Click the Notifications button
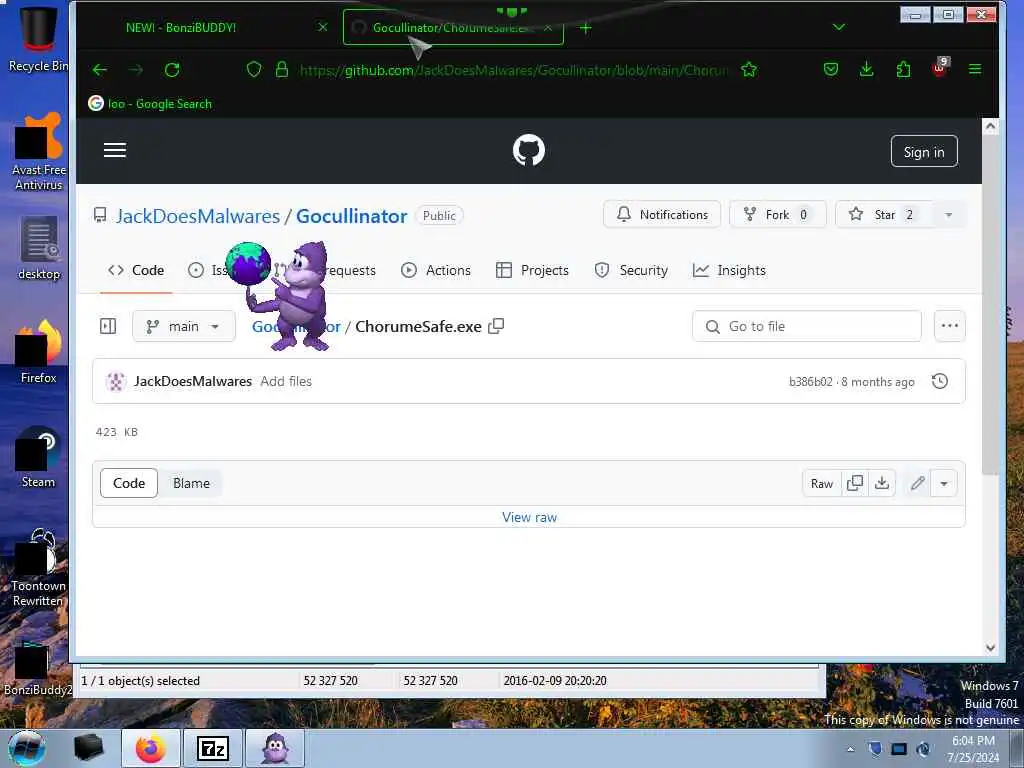The width and height of the screenshot is (1024, 768). pyautogui.click(x=662, y=214)
